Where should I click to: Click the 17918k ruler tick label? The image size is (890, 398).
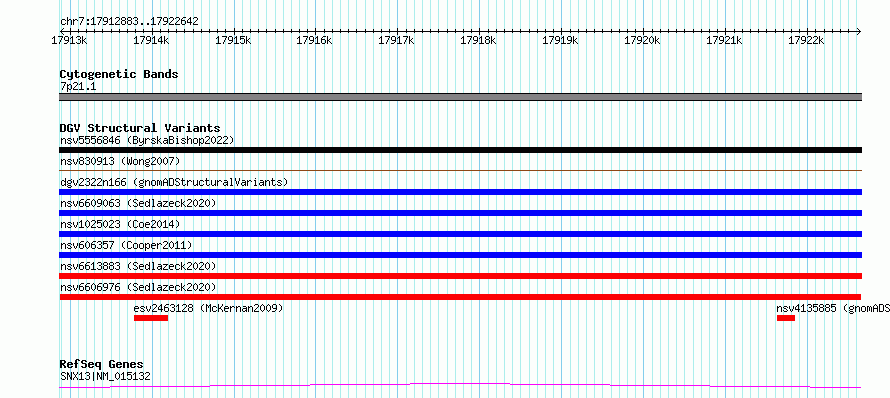[x=478, y=40]
